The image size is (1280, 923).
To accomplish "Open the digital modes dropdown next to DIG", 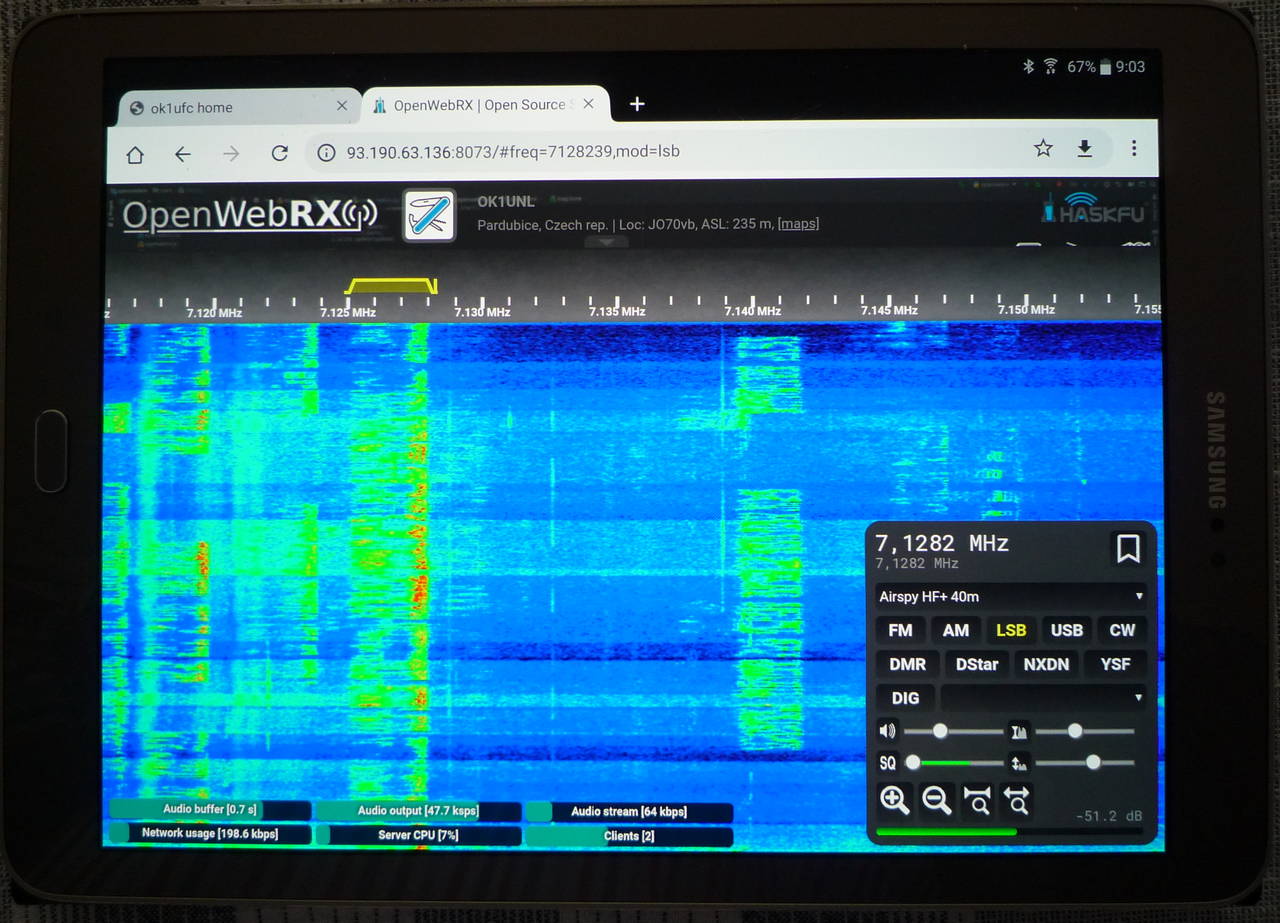I will [x=1043, y=697].
